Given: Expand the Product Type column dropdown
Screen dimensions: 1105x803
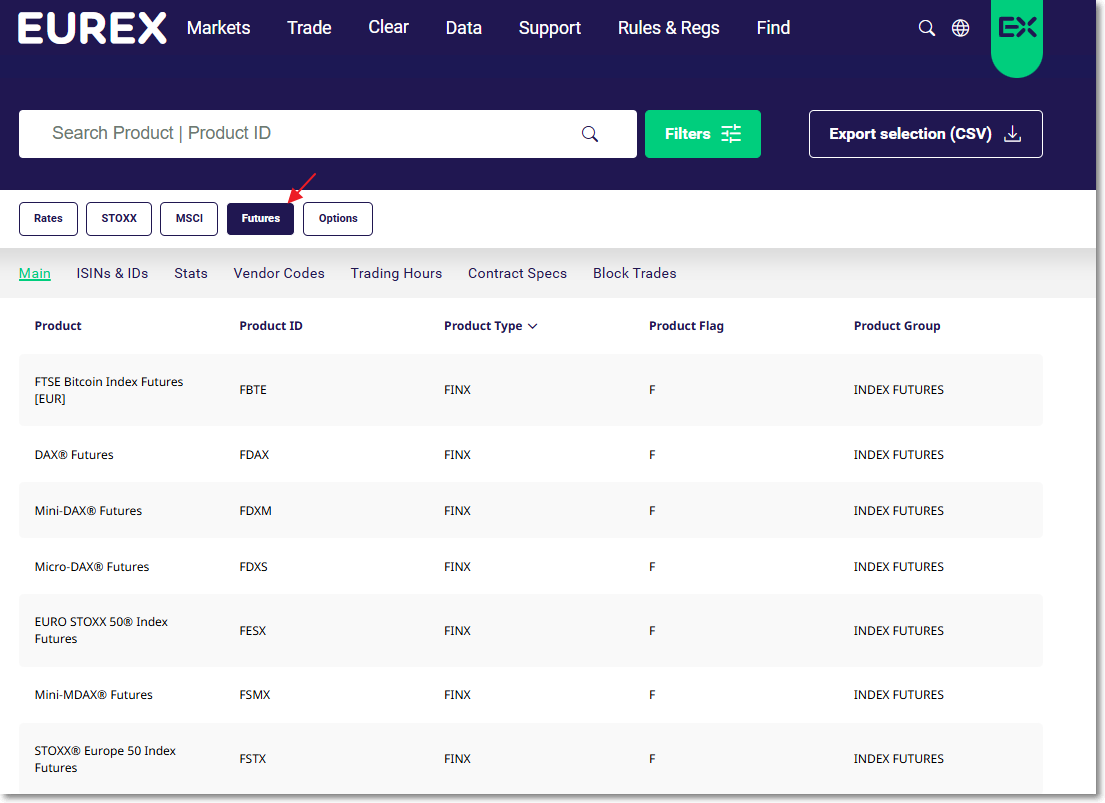Looking at the screenshot, I should tap(533, 326).
